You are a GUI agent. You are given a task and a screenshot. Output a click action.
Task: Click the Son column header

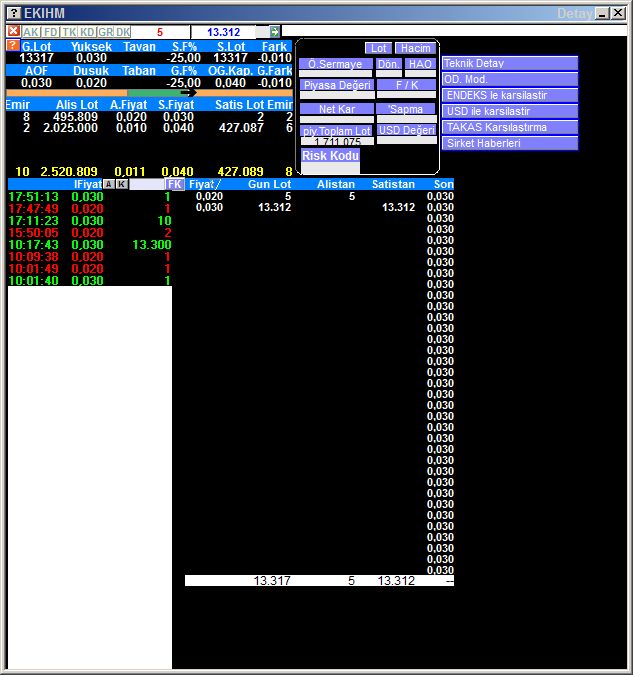coord(444,184)
